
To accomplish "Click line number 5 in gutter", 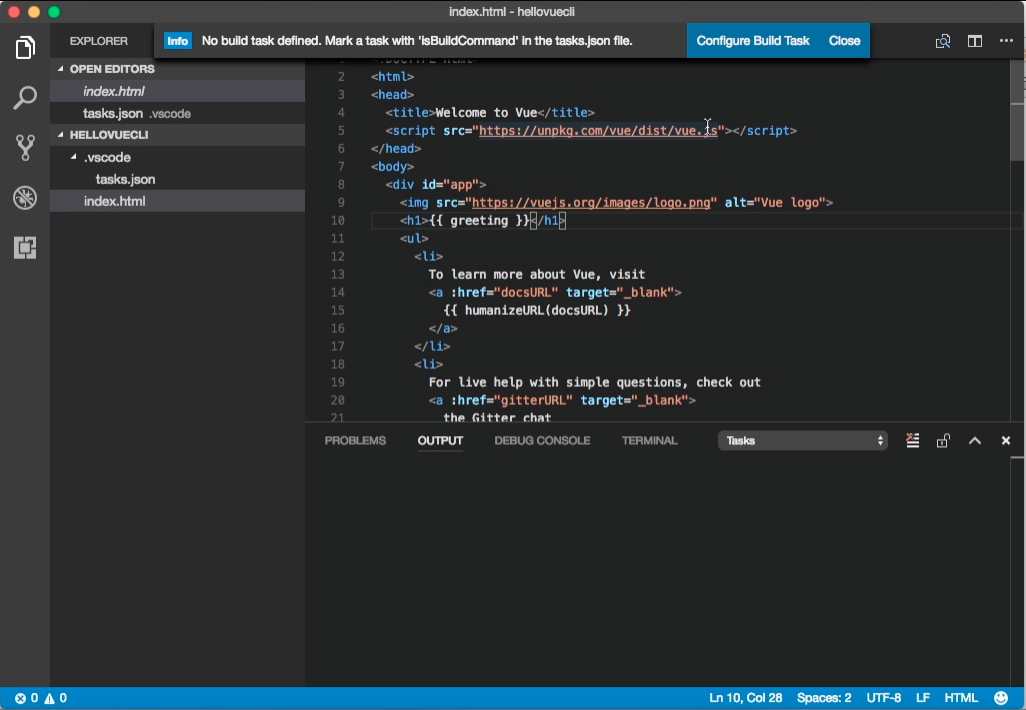I will click(x=341, y=131).
